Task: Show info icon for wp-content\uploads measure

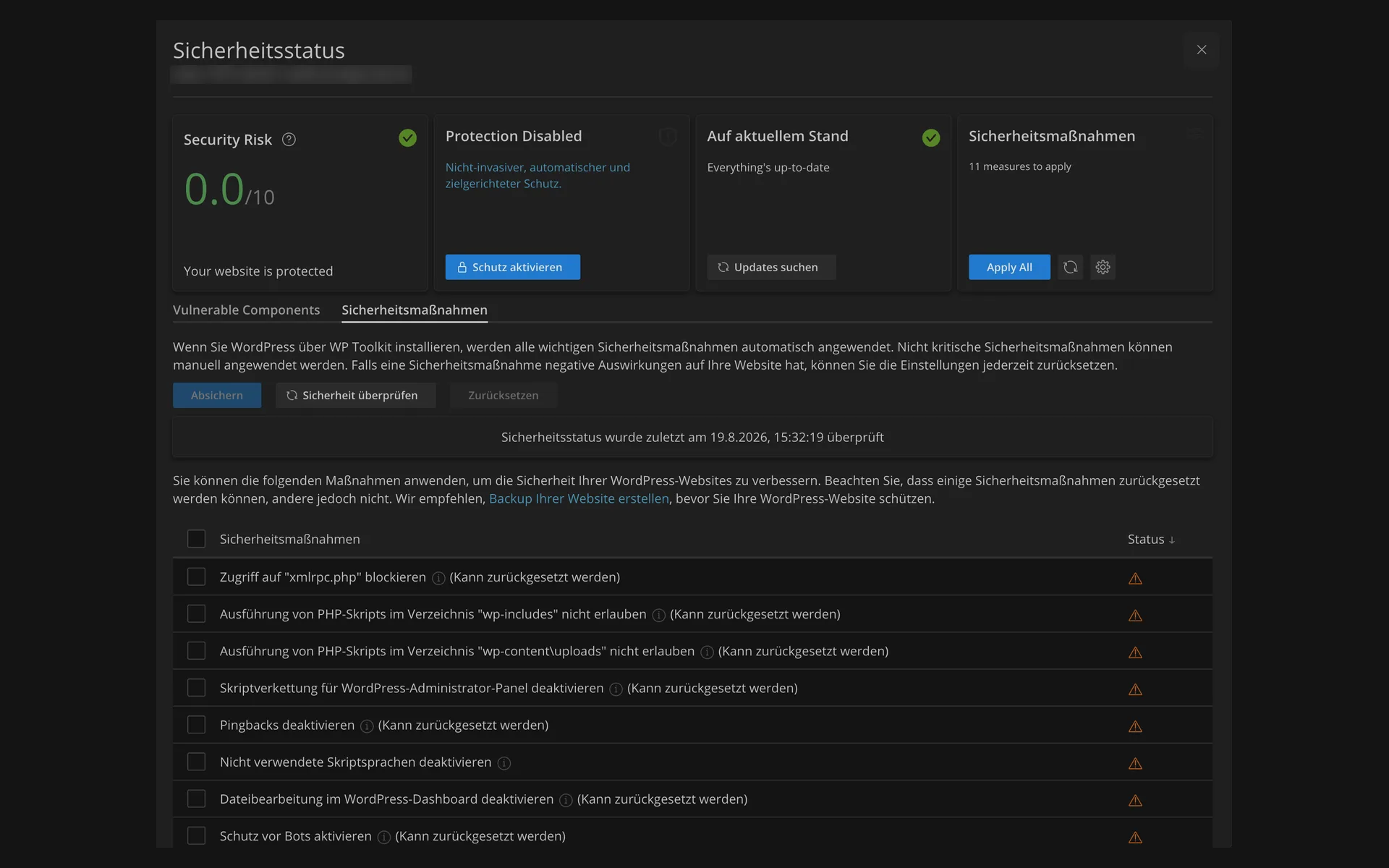Action: (x=707, y=652)
